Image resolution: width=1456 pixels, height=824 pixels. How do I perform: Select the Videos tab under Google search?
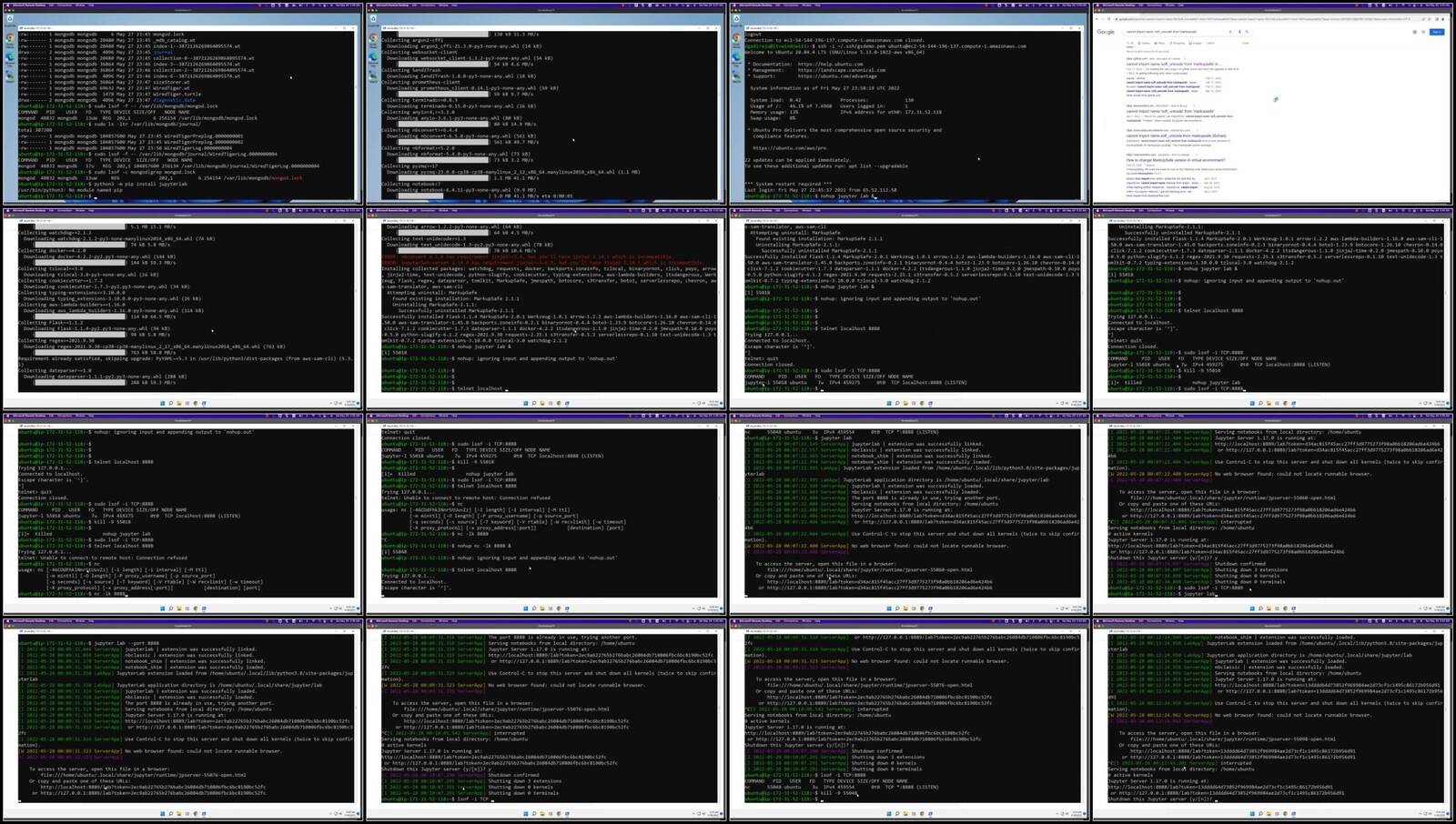[1144, 43]
